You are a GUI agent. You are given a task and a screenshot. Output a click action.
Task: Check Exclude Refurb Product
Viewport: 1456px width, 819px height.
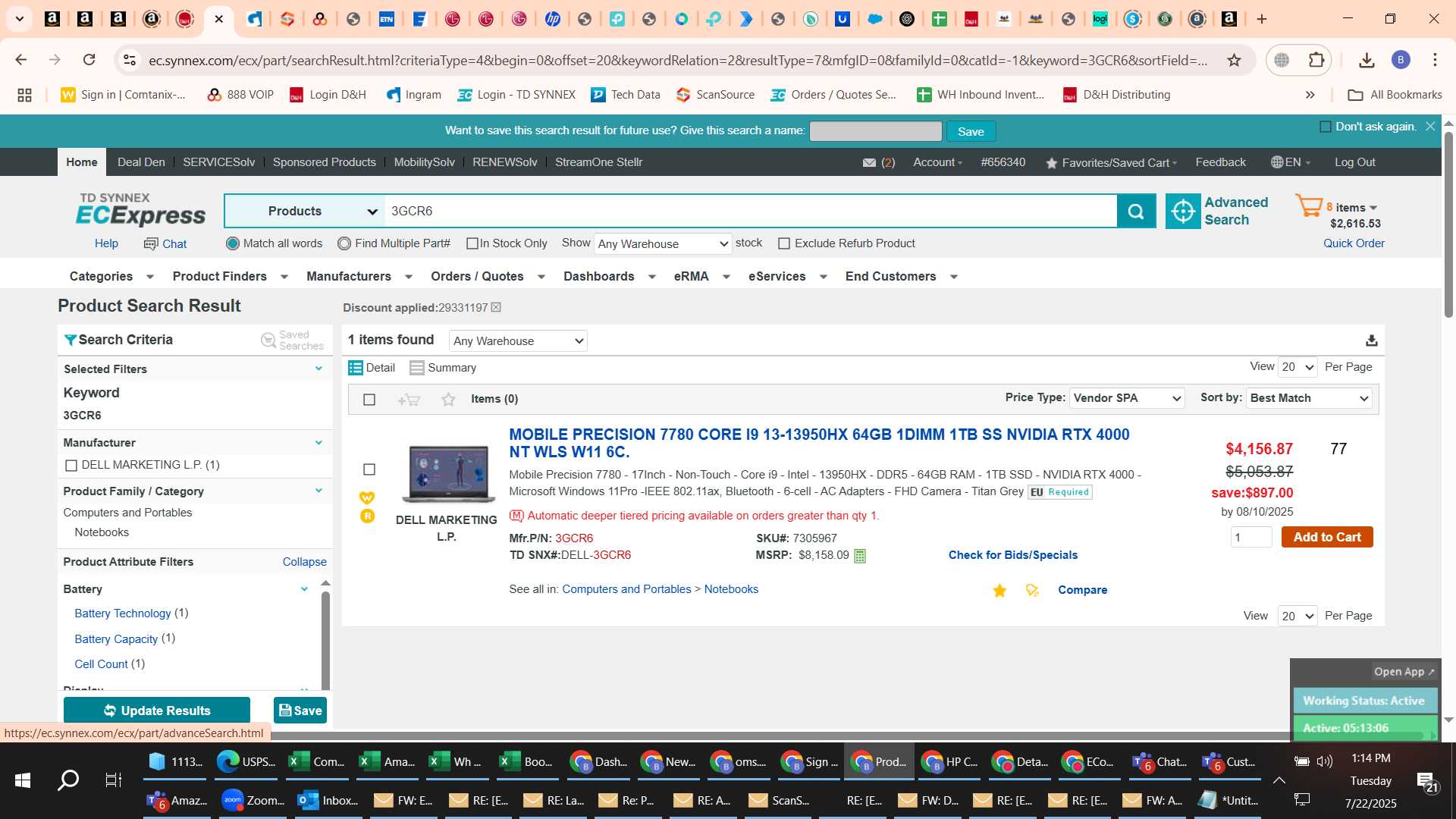784,243
